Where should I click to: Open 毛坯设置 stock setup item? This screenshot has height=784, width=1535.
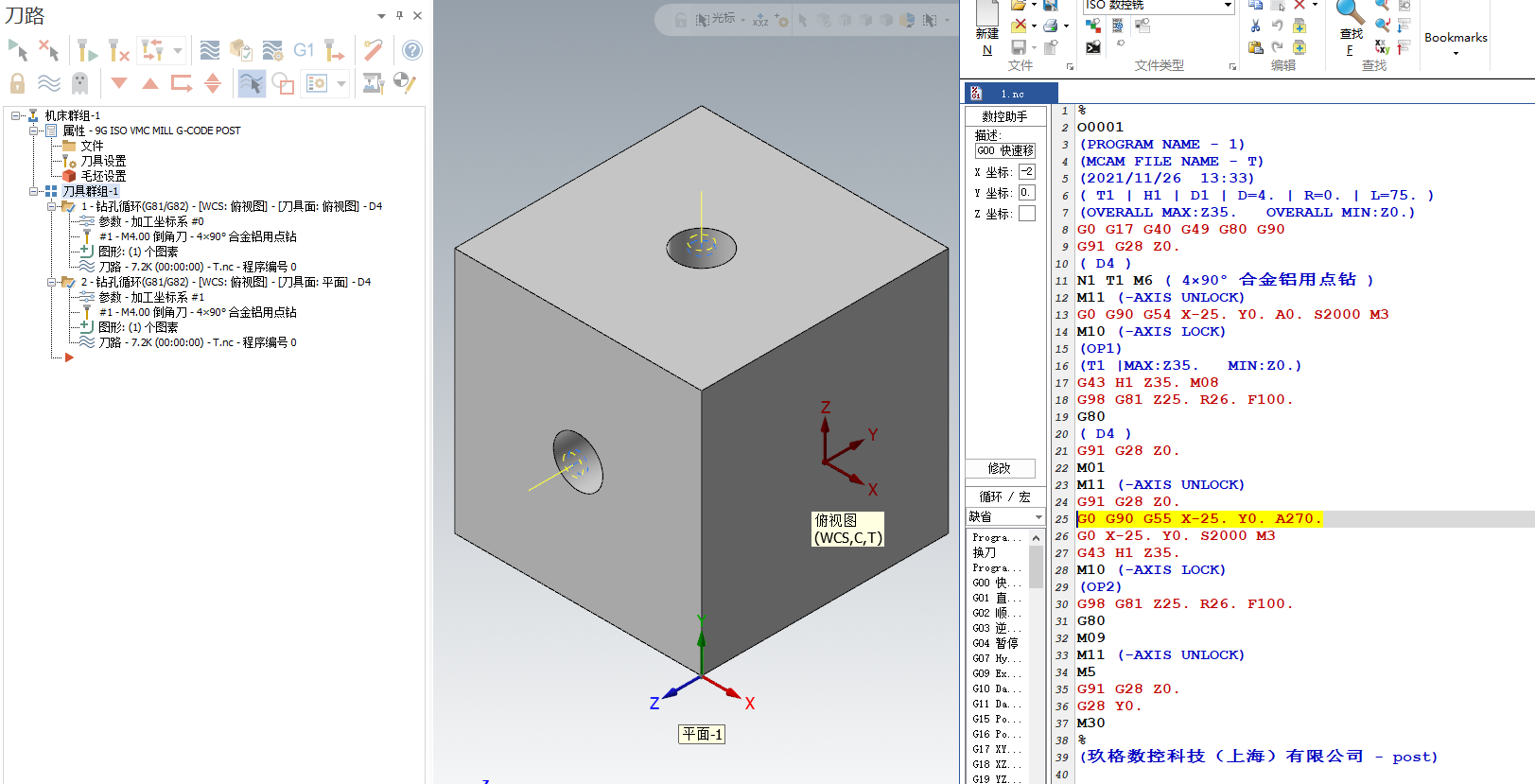103,176
